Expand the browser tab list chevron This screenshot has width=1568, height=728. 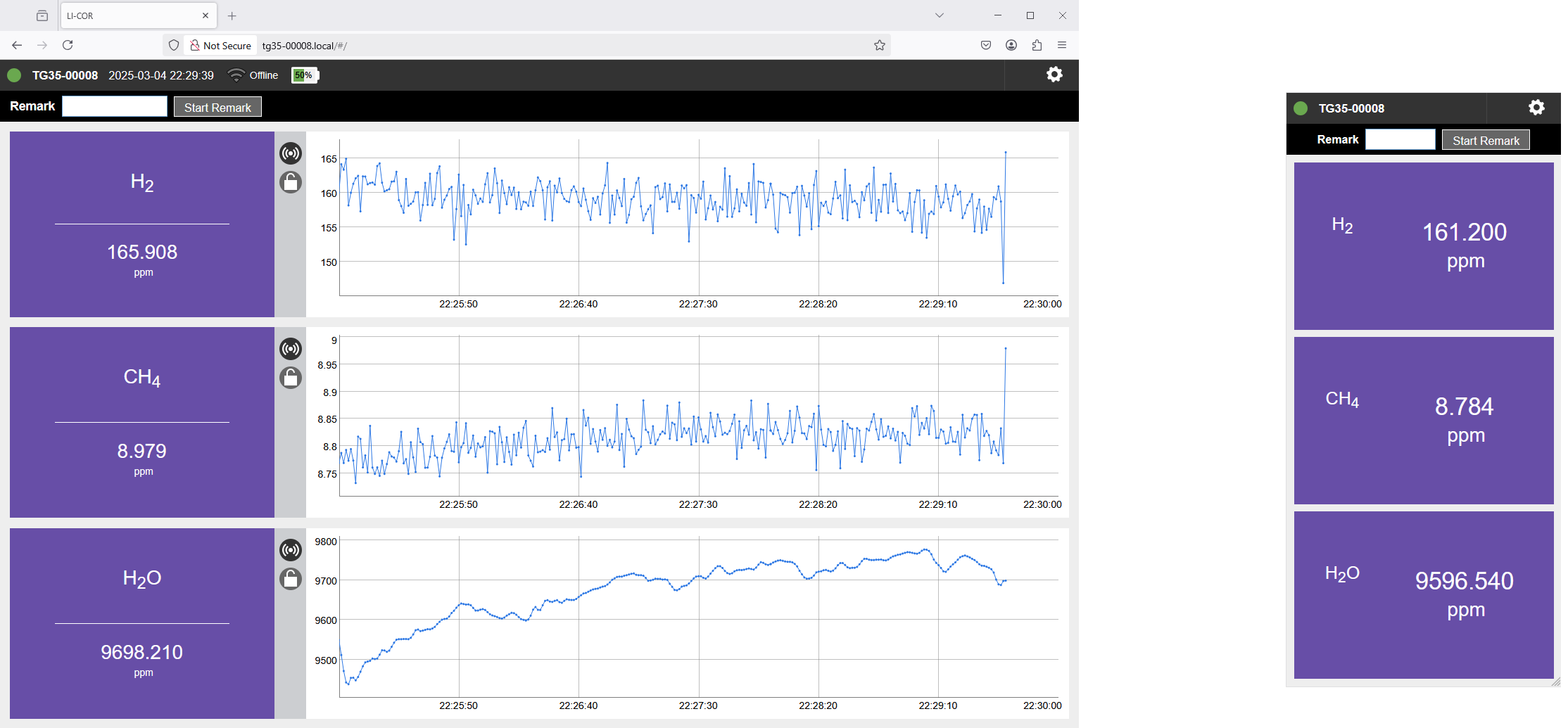(x=939, y=15)
